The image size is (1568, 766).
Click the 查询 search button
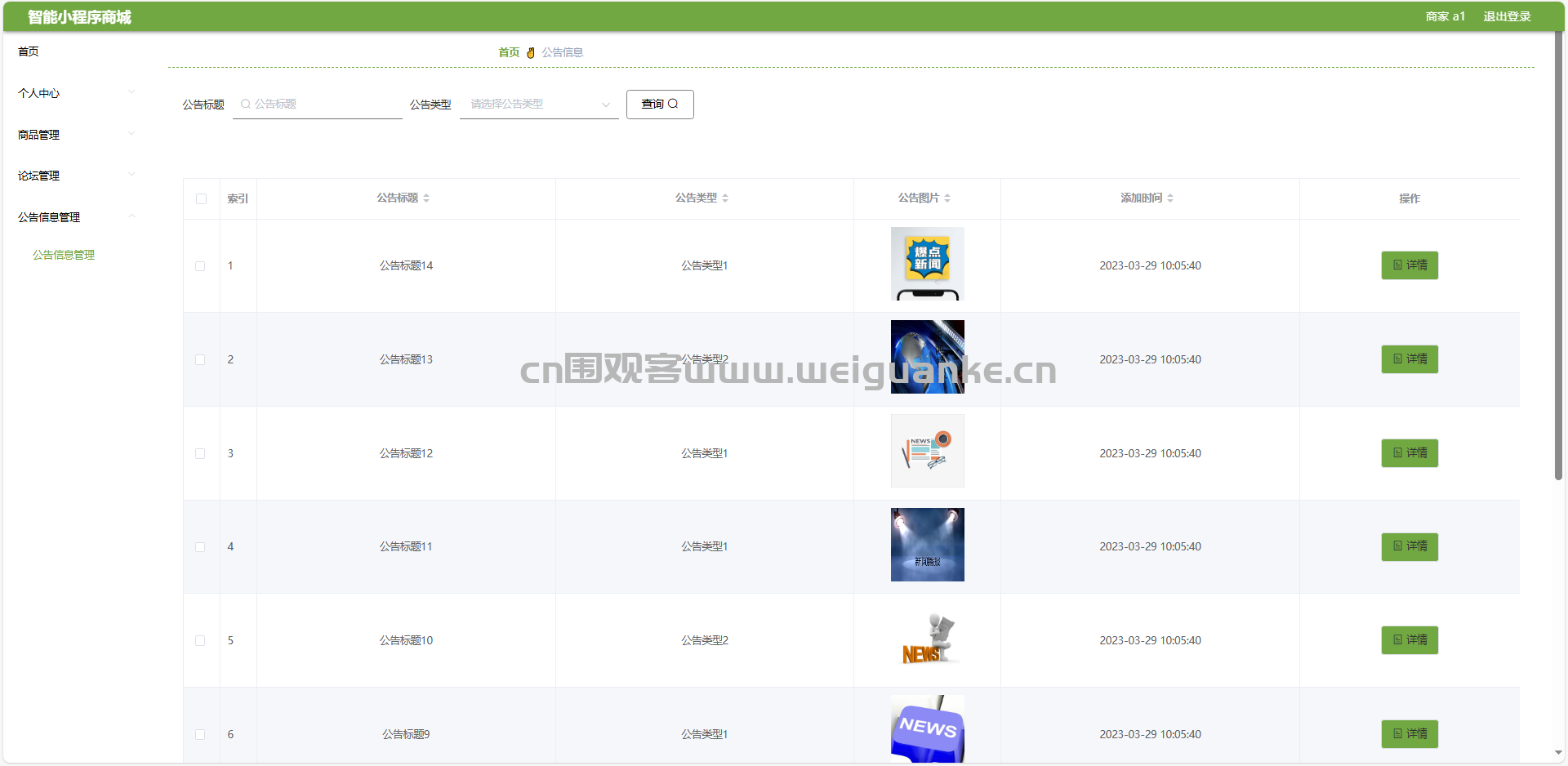(660, 105)
